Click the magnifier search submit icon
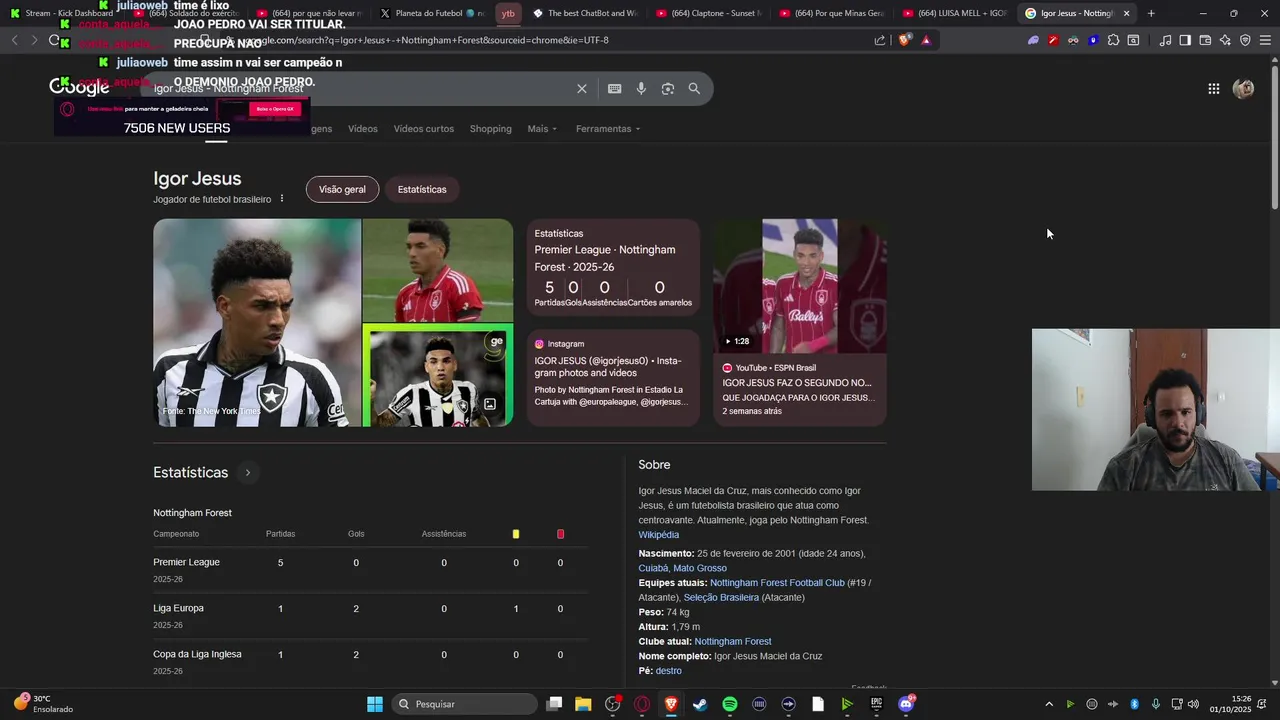 coord(694,89)
